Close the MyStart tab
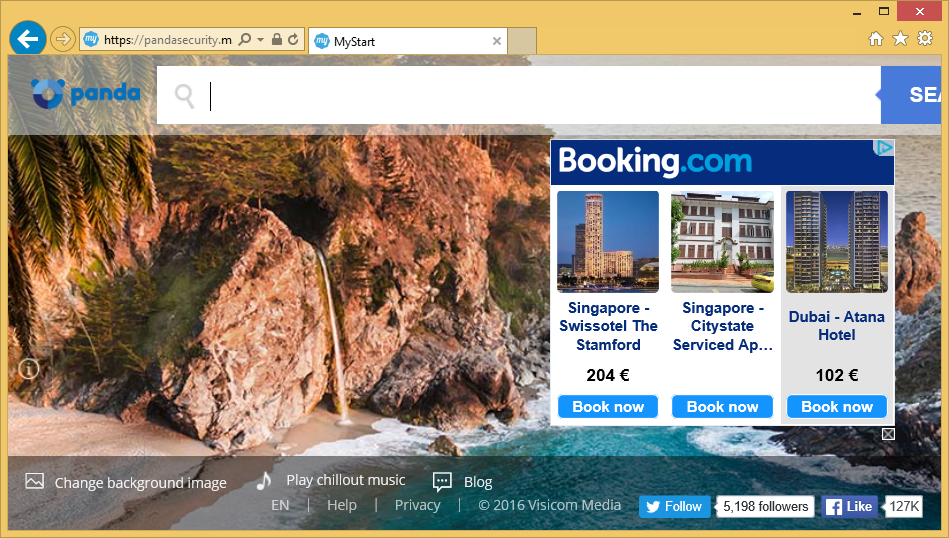Image resolution: width=949 pixels, height=538 pixels. tap(497, 41)
